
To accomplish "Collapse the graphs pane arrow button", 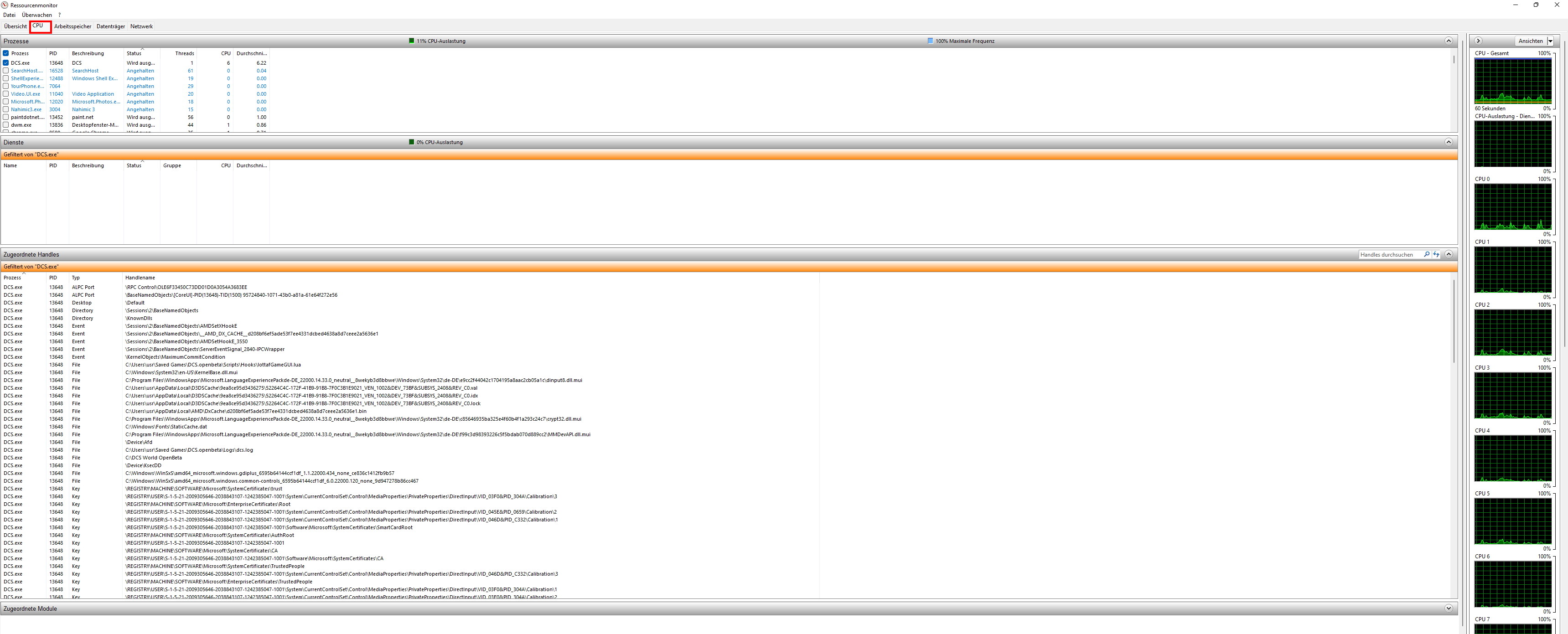I will point(1479,41).
